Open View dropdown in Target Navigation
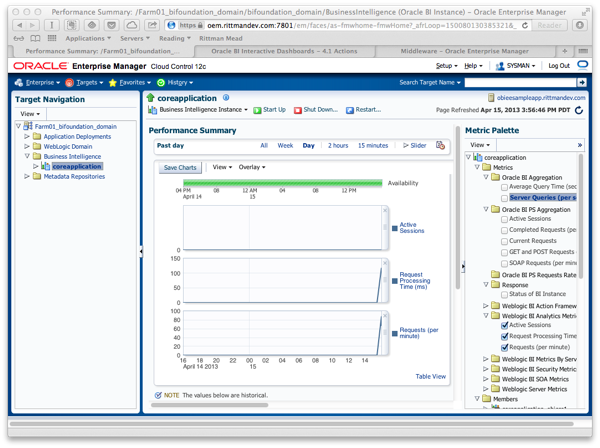This screenshot has width=600, height=448. pos(30,114)
